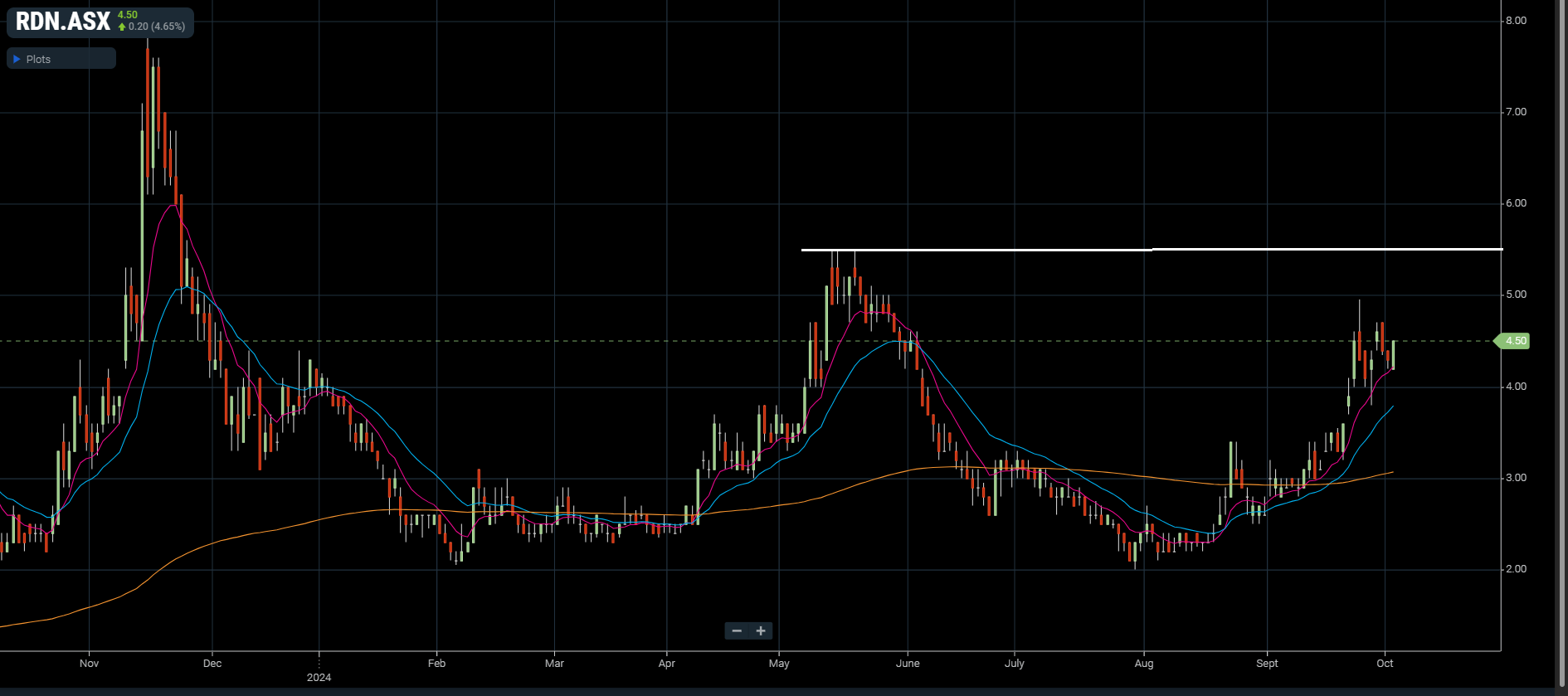The width and height of the screenshot is (1568, 696).
Task: Click the Sept date axis label
Action: tap(1267, 664)
